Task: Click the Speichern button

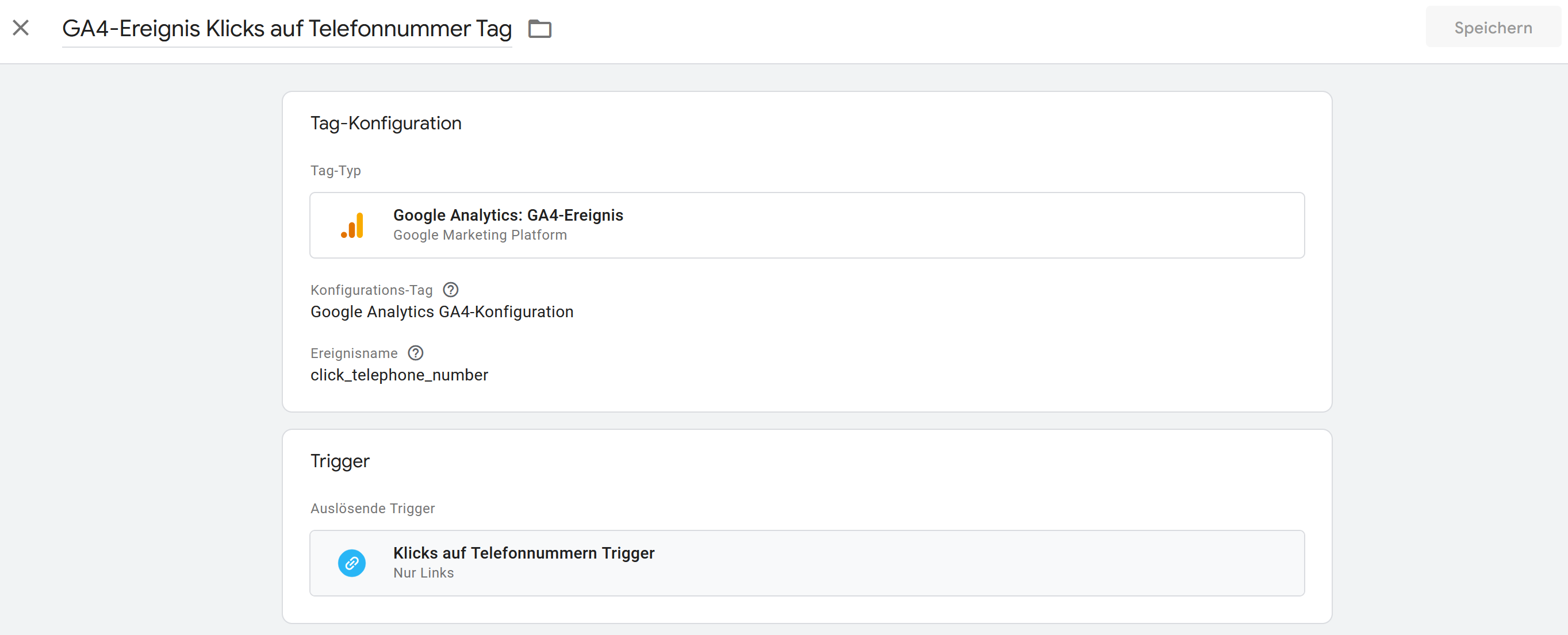Action: [x=1493, y=28]
